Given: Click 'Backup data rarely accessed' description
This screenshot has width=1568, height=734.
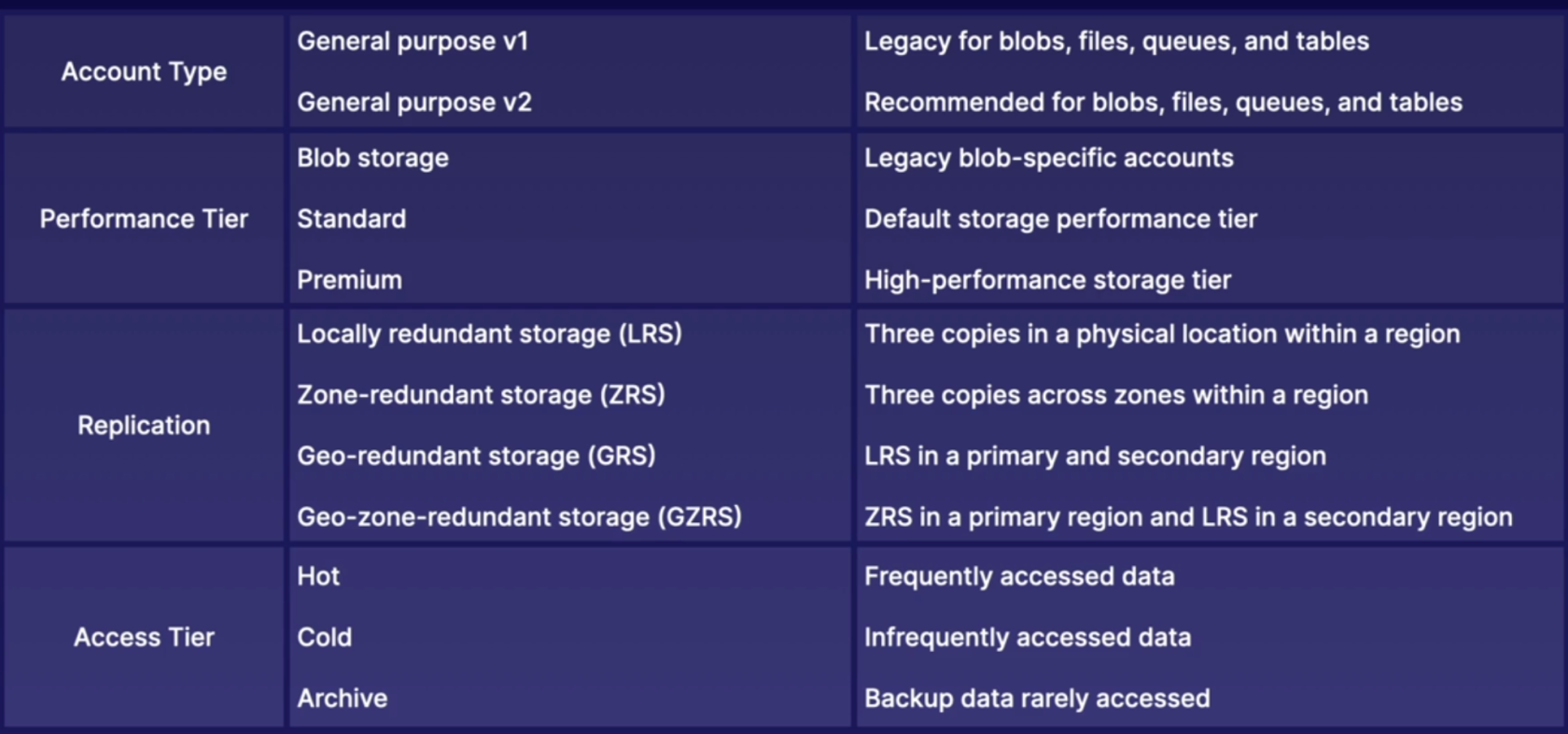Looking at the screenshot, I should coord(1037,698).
